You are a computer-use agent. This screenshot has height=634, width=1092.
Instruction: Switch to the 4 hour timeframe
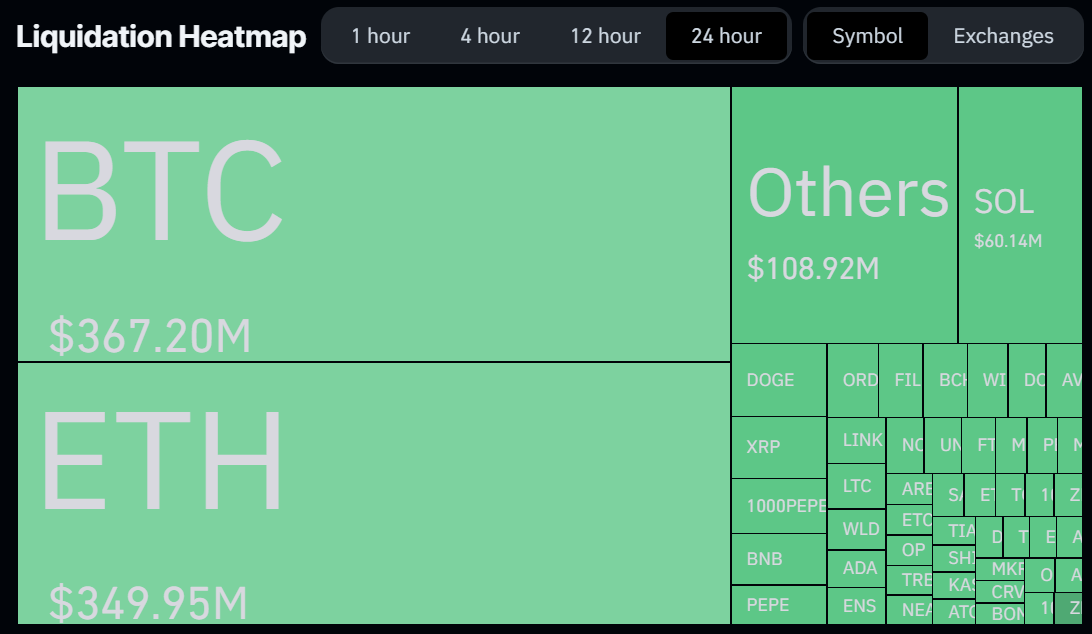490,36
